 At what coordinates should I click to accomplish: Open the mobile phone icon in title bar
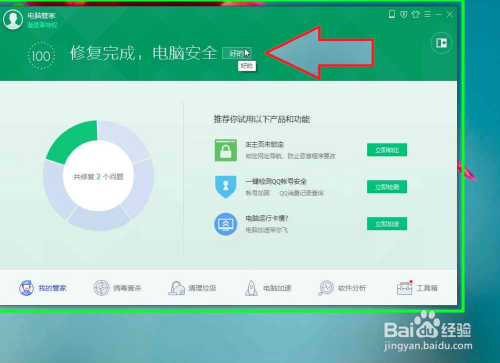[x=392, y=14]
